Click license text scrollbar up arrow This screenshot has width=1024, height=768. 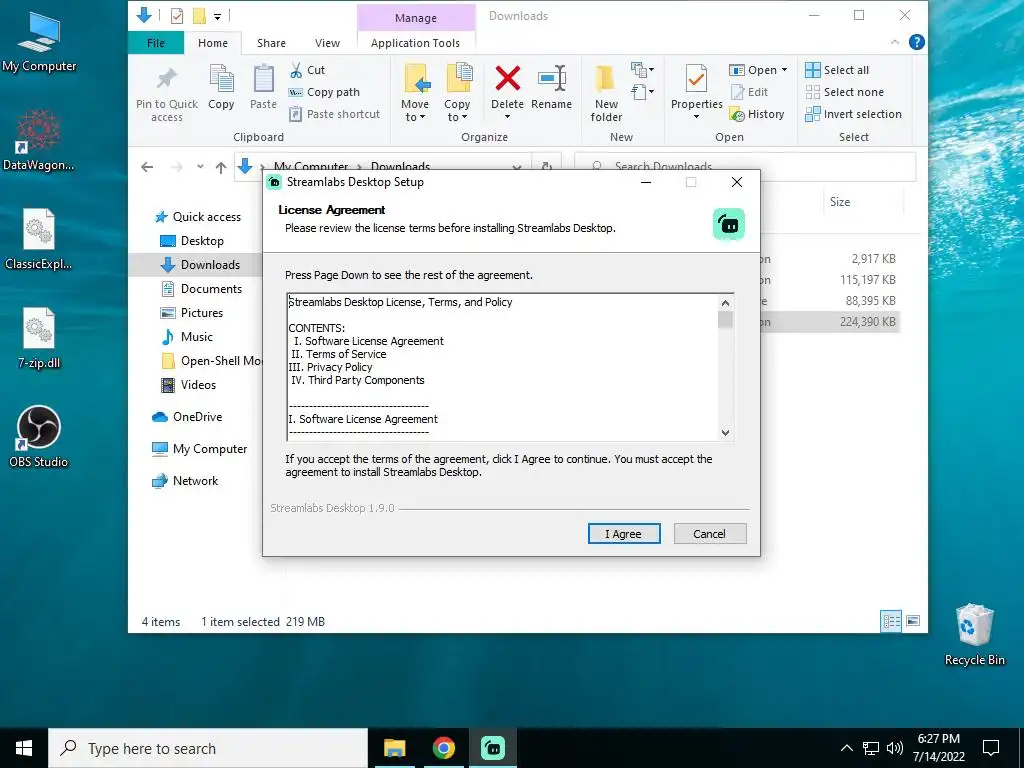(726, 302)
